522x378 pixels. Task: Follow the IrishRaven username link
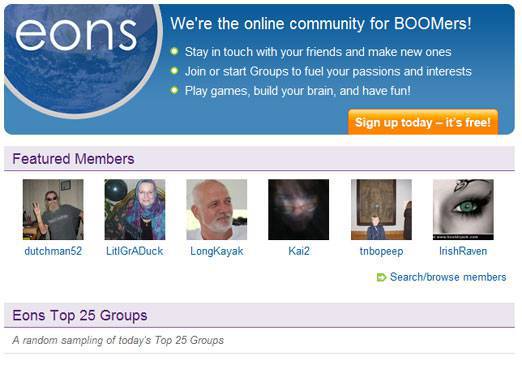[x=463, y=251]
